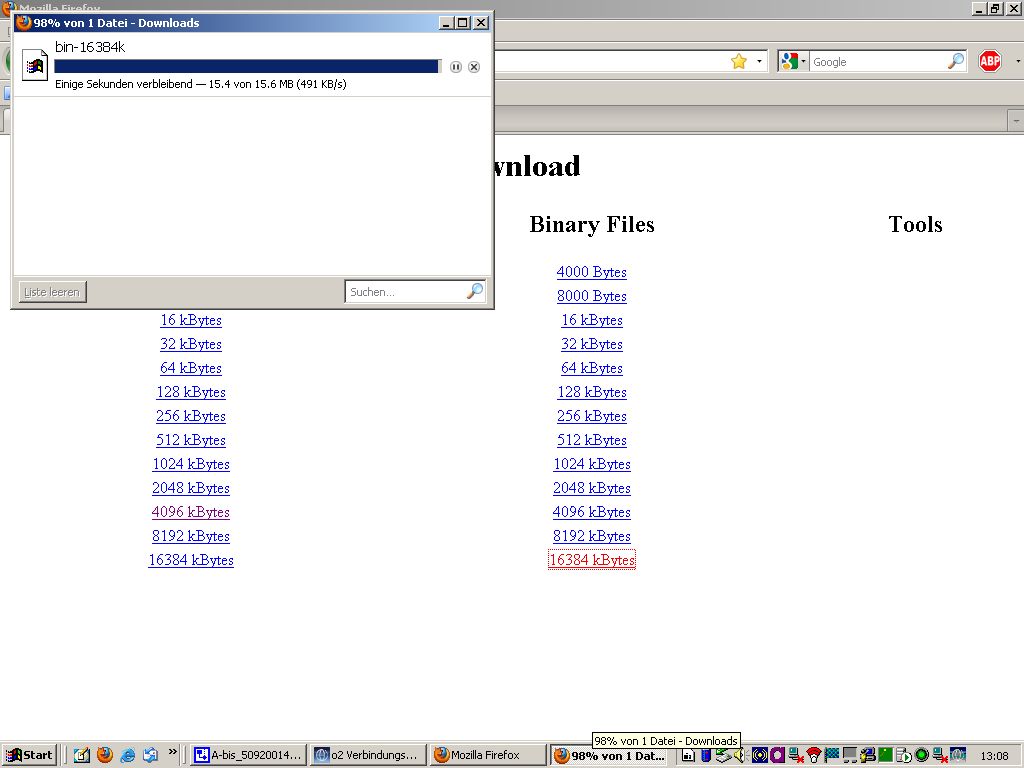Click the Liste leeren button
The height and width of the screenshot is (768, 1024).
coord(53,292)
